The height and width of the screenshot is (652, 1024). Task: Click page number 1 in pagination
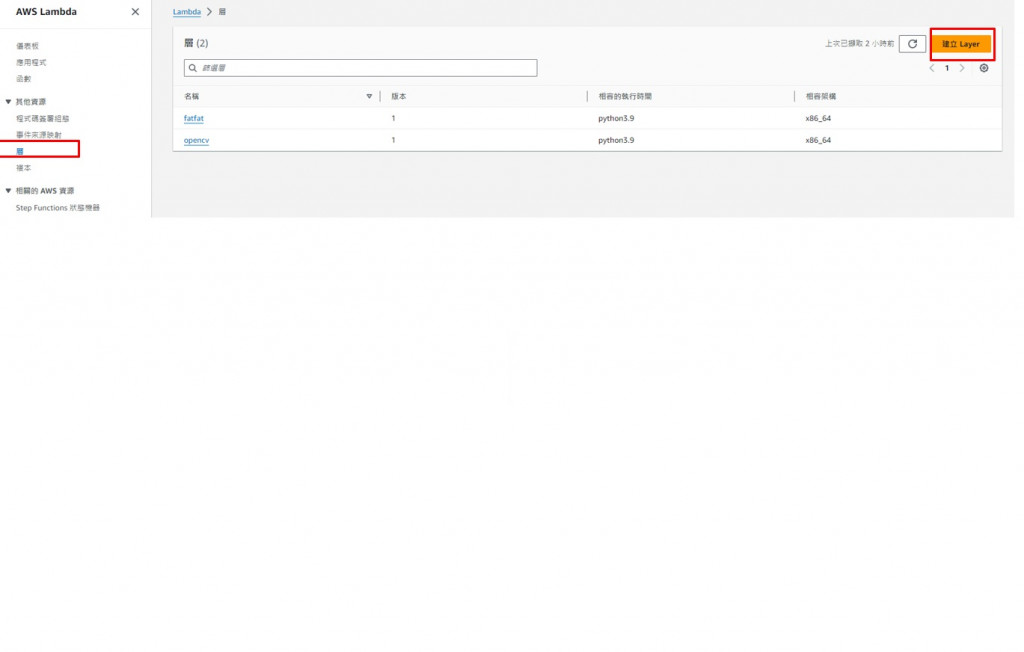[x=947, y=68]
